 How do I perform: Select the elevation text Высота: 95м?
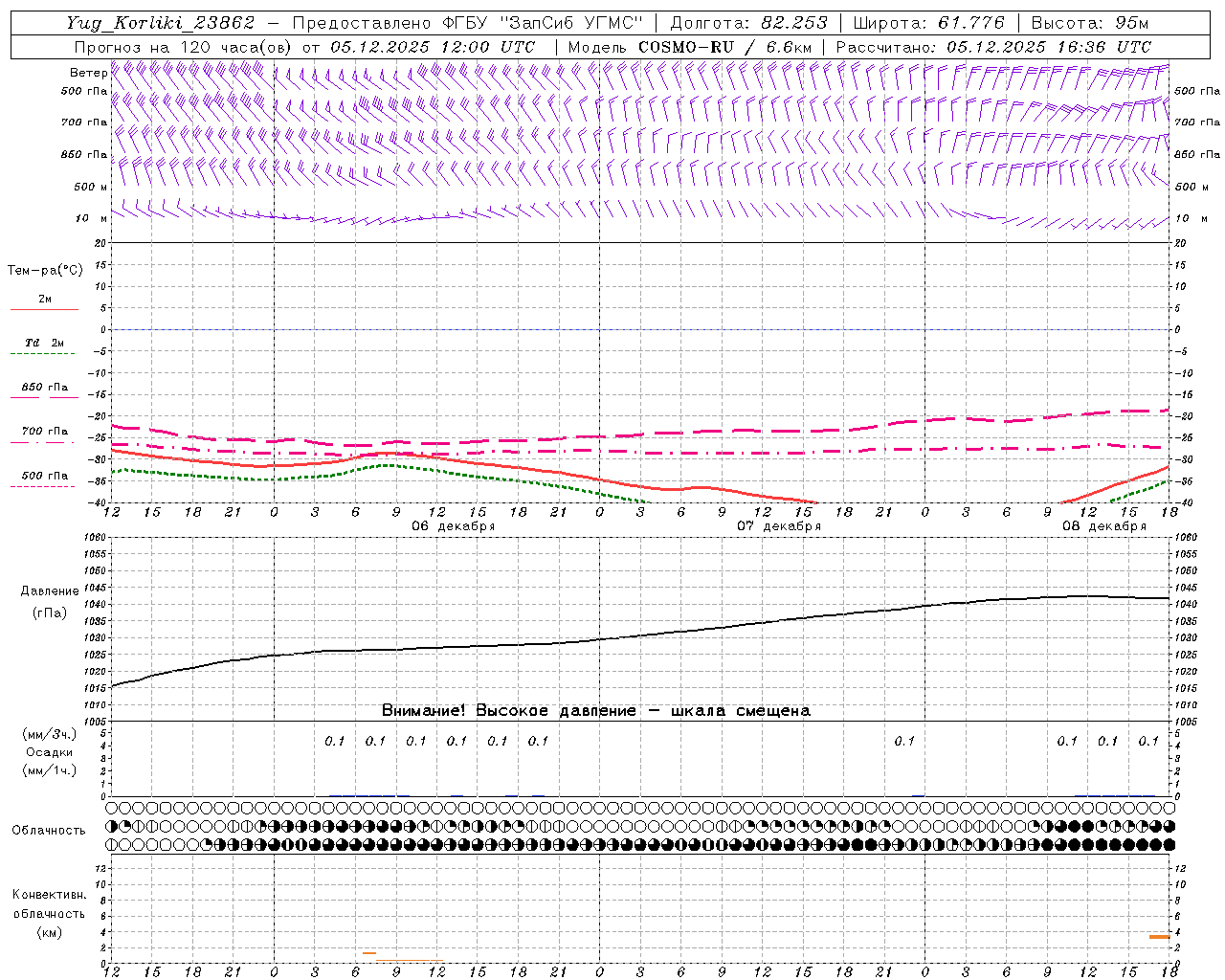[1090, 23]
